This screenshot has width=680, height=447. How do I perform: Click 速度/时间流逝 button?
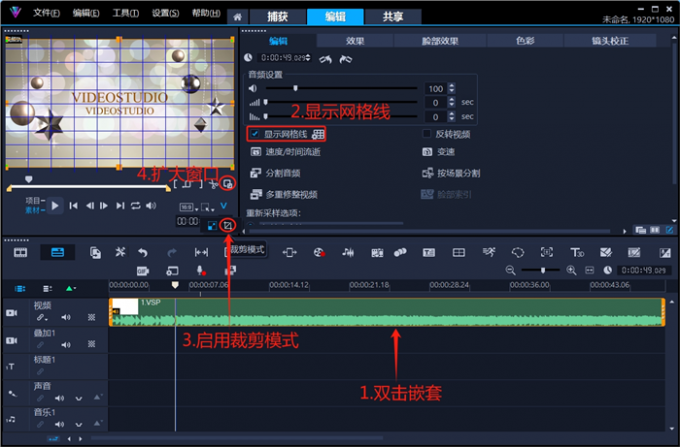(286, 152)
